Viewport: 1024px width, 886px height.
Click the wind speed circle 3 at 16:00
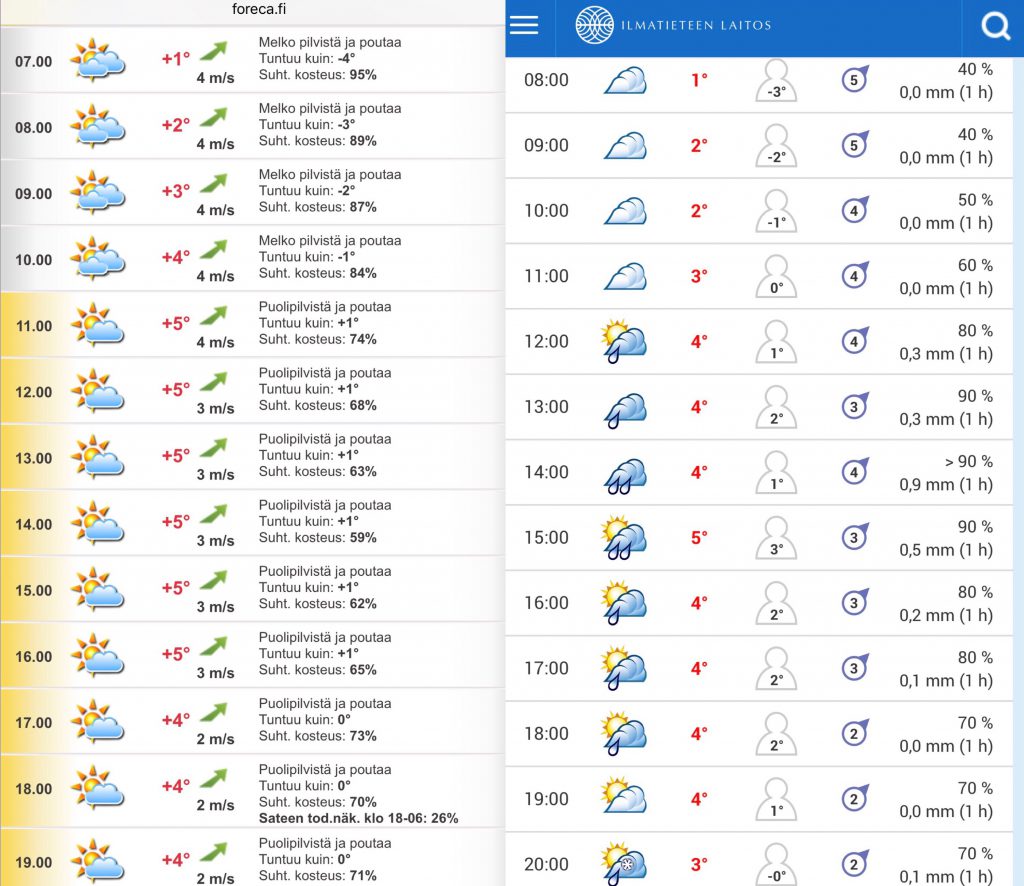click(855, 601)
